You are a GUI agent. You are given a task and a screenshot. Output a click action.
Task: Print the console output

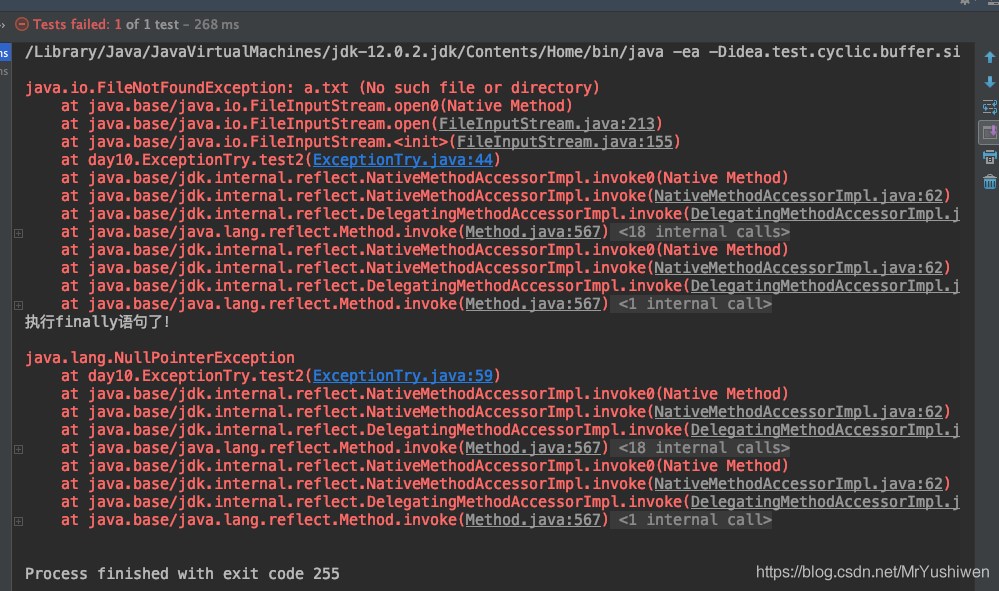[989, 157]
